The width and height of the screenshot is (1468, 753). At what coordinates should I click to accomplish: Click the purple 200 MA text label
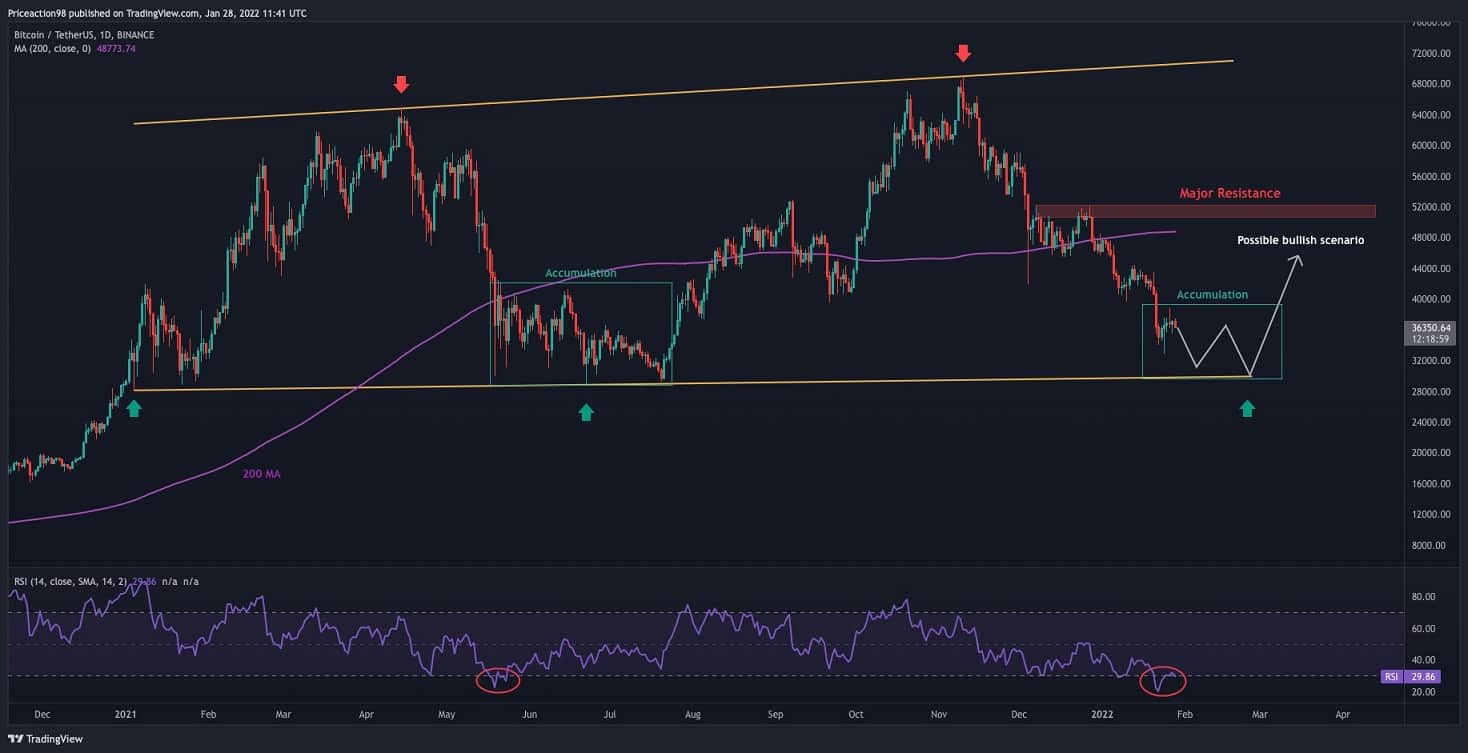click(261, 474)
